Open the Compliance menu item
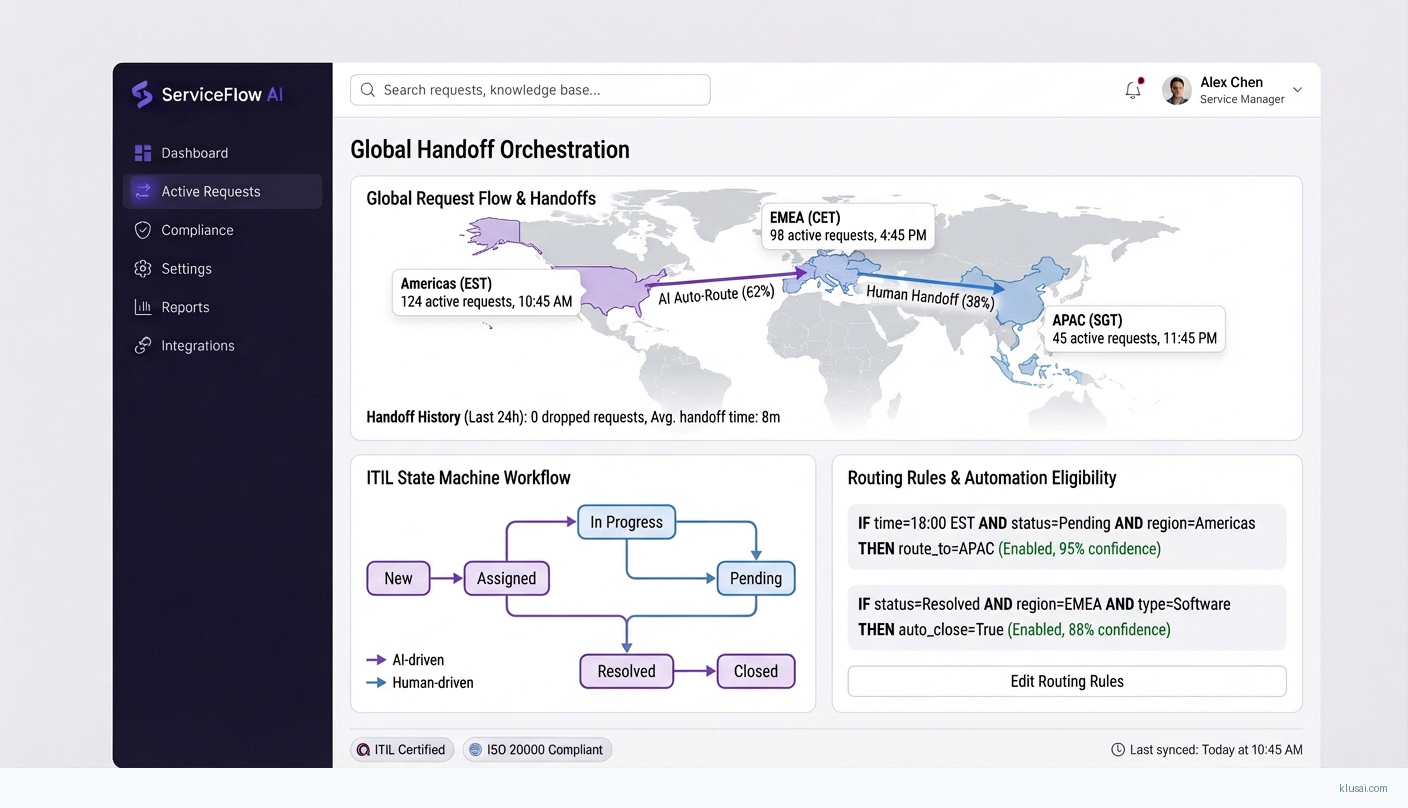1408x808 pixels. click(197, 230)
